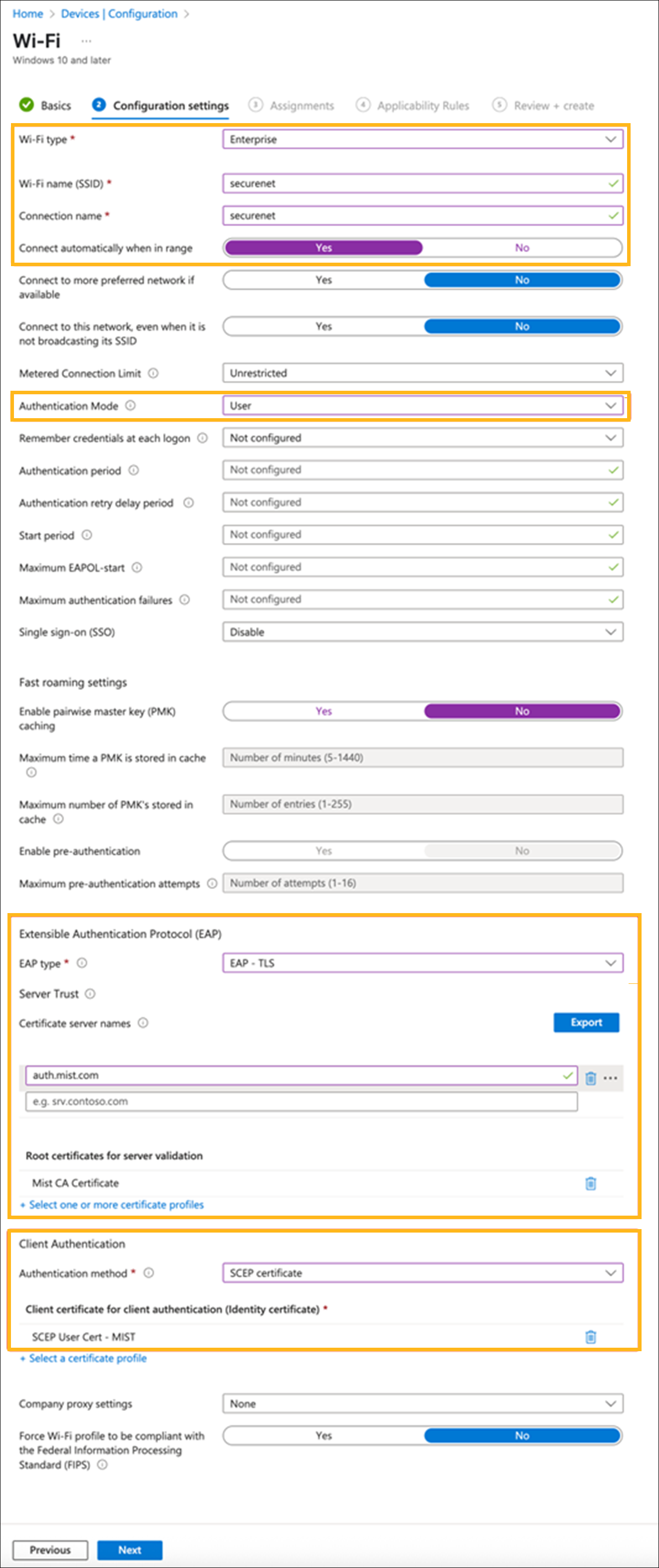Open more options for auth.mist.com row
This screenshot has width=659, height=1568.
610,1078
